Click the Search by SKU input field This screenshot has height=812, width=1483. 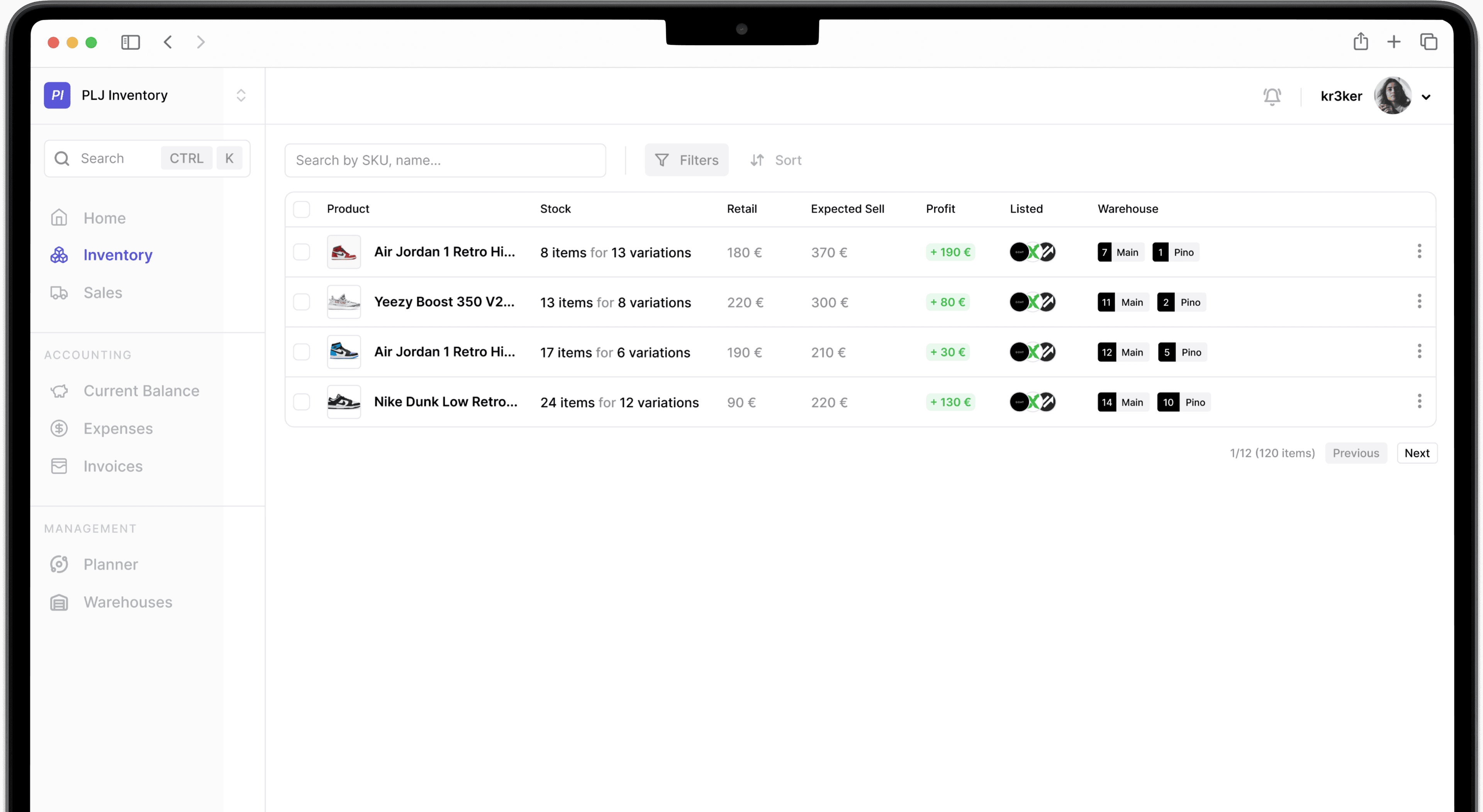pyautogui.click(x=445, y=160)
